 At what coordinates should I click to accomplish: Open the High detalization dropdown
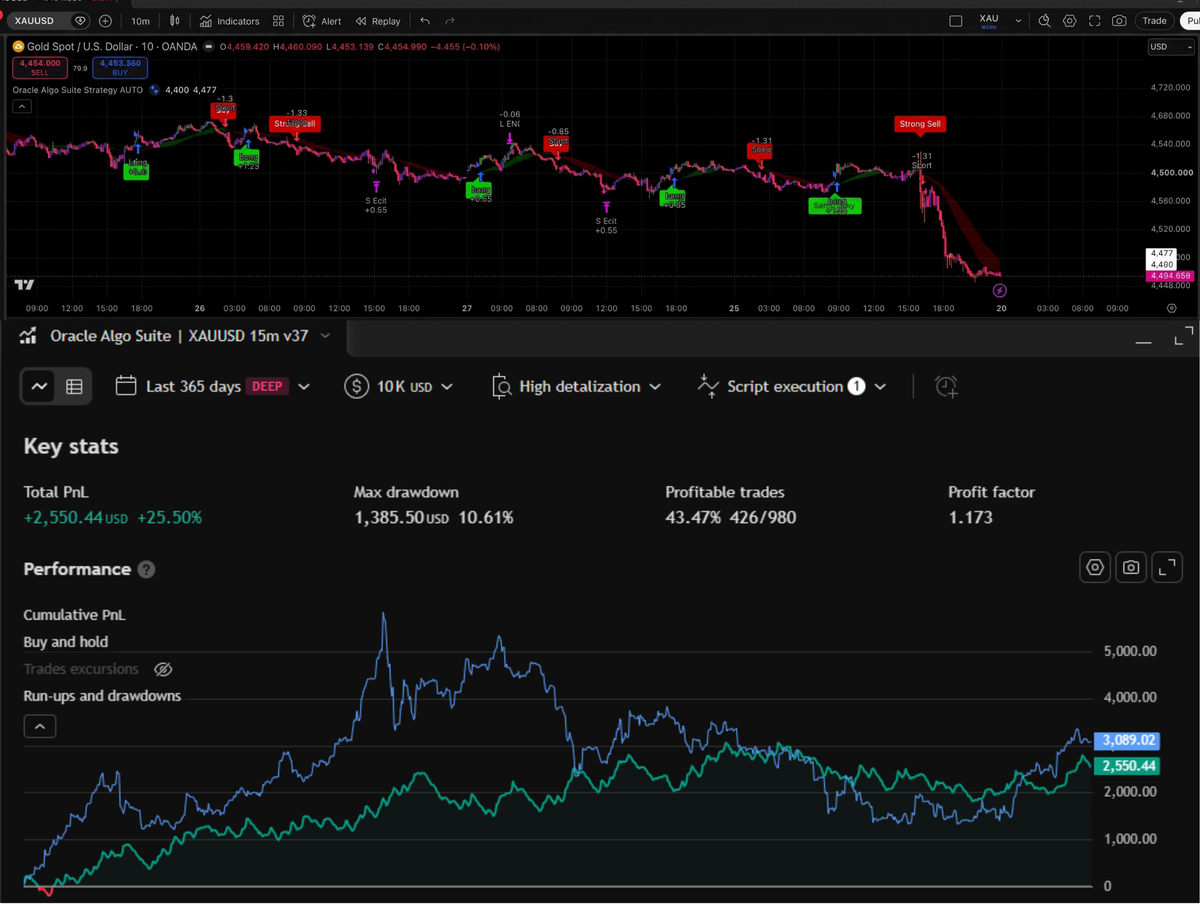576,386
